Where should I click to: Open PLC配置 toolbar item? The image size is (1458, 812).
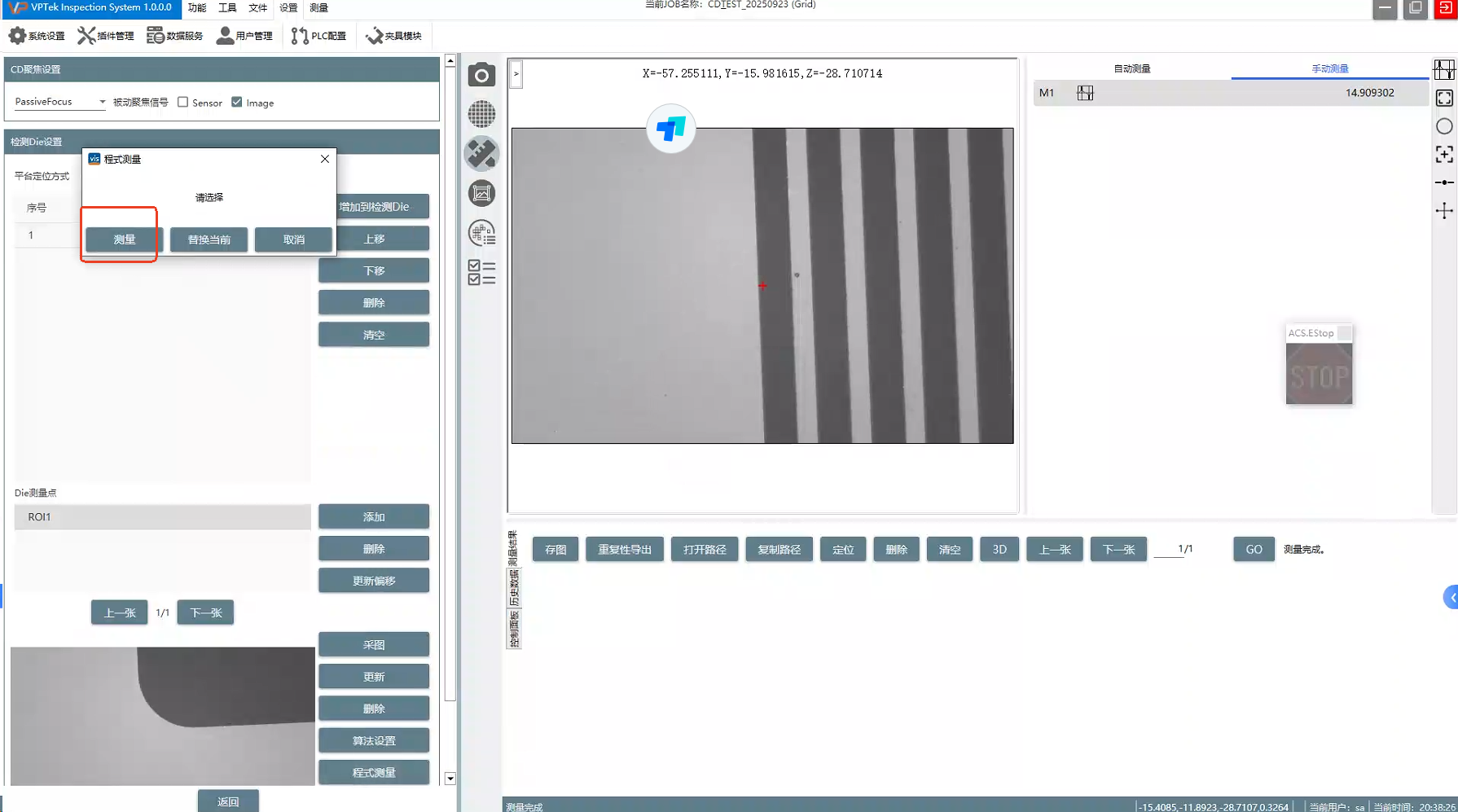pos(319,36)
